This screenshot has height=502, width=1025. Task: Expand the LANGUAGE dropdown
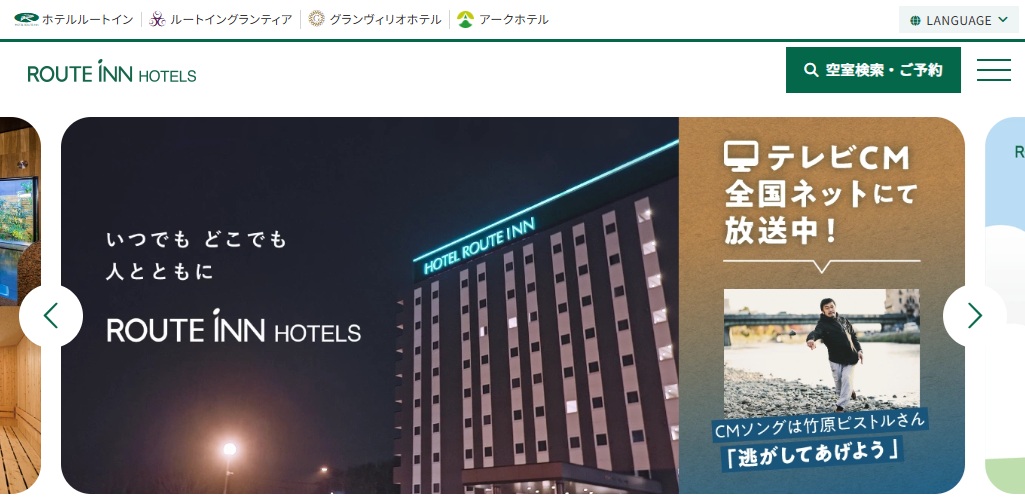[958, 20]
